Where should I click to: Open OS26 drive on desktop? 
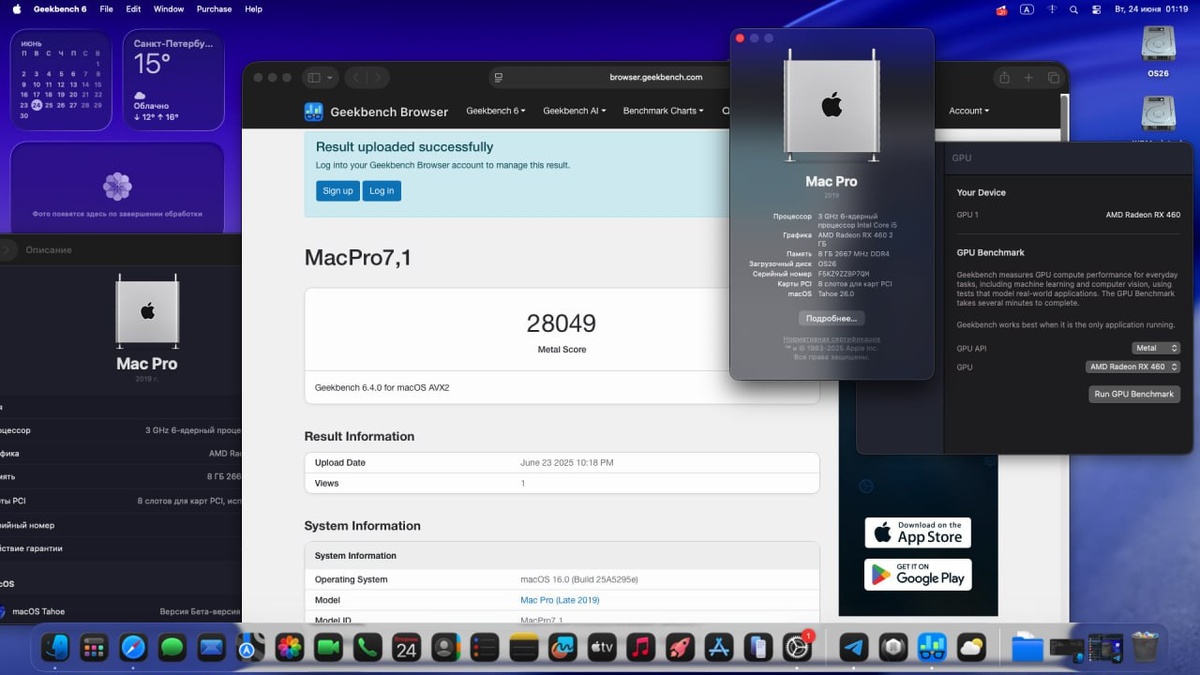coord(1158,52)
